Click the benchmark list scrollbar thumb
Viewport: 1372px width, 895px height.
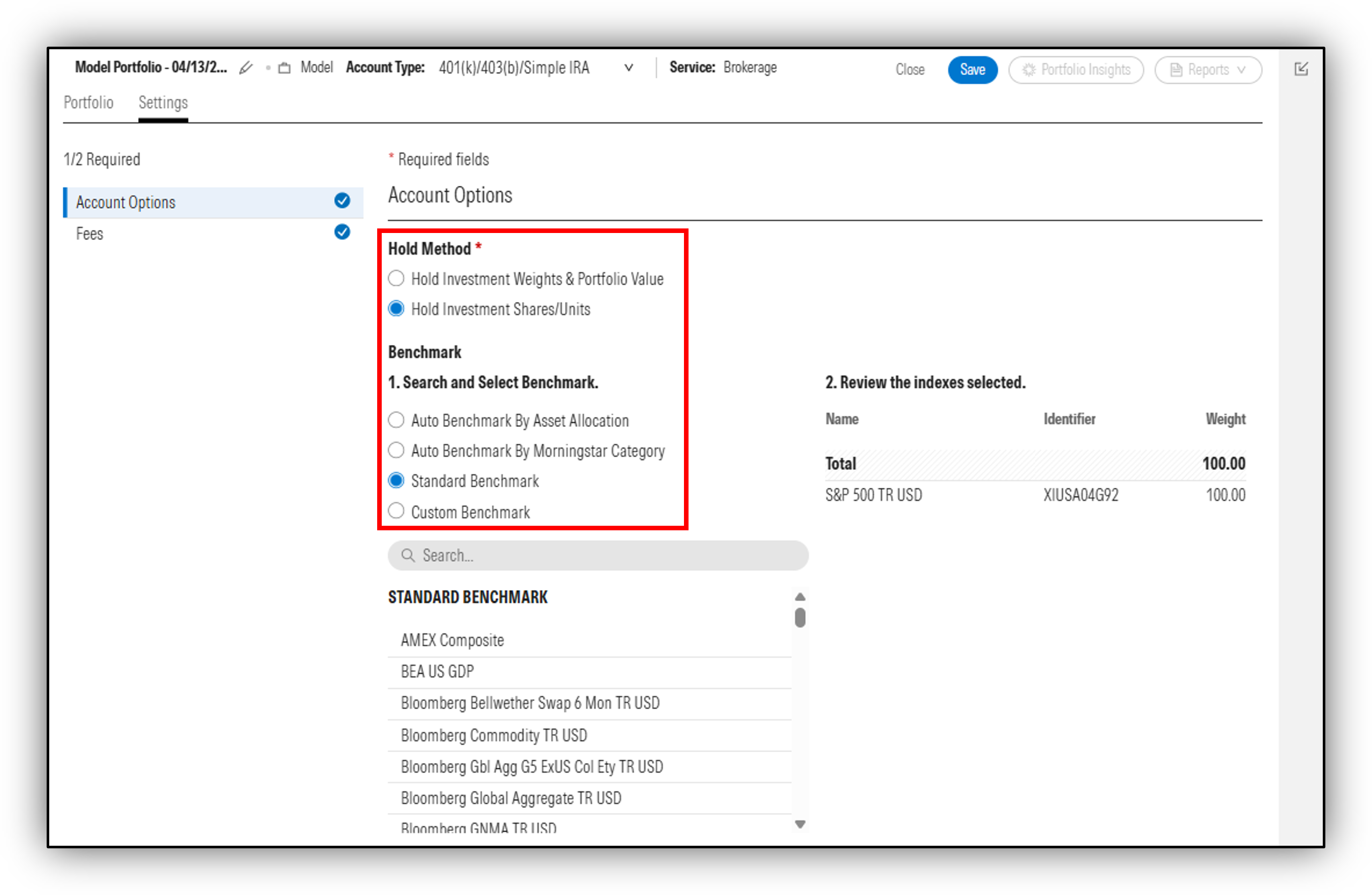pos(800,617)
